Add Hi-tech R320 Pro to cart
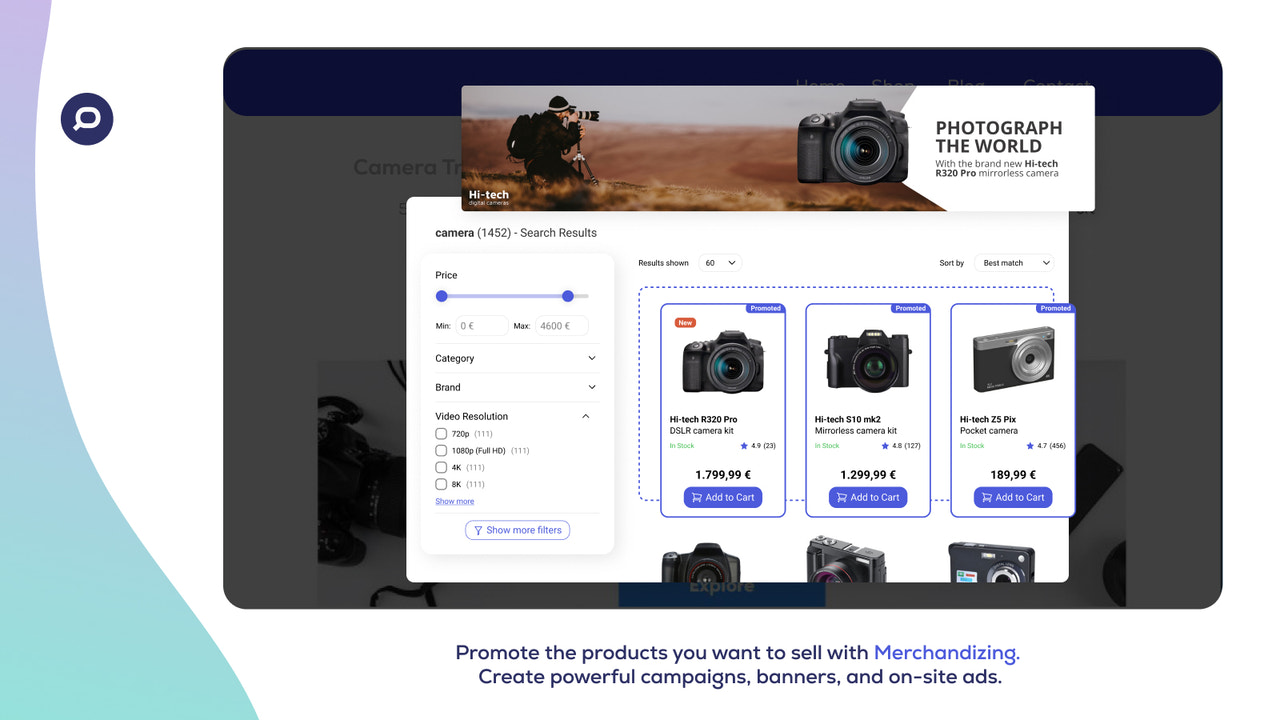 click(723, 497)
